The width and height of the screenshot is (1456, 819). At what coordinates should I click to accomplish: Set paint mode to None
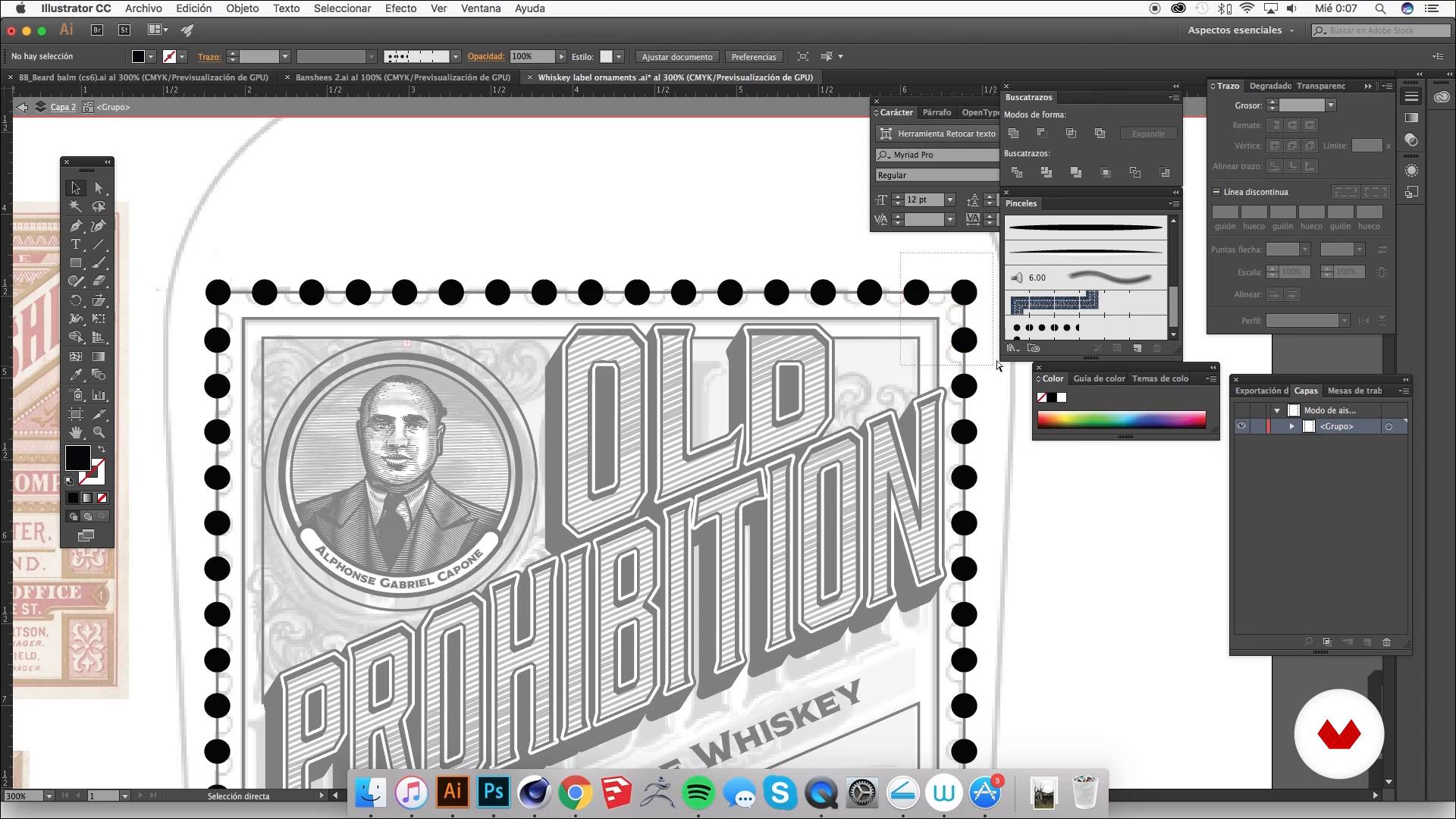[102, 498]
